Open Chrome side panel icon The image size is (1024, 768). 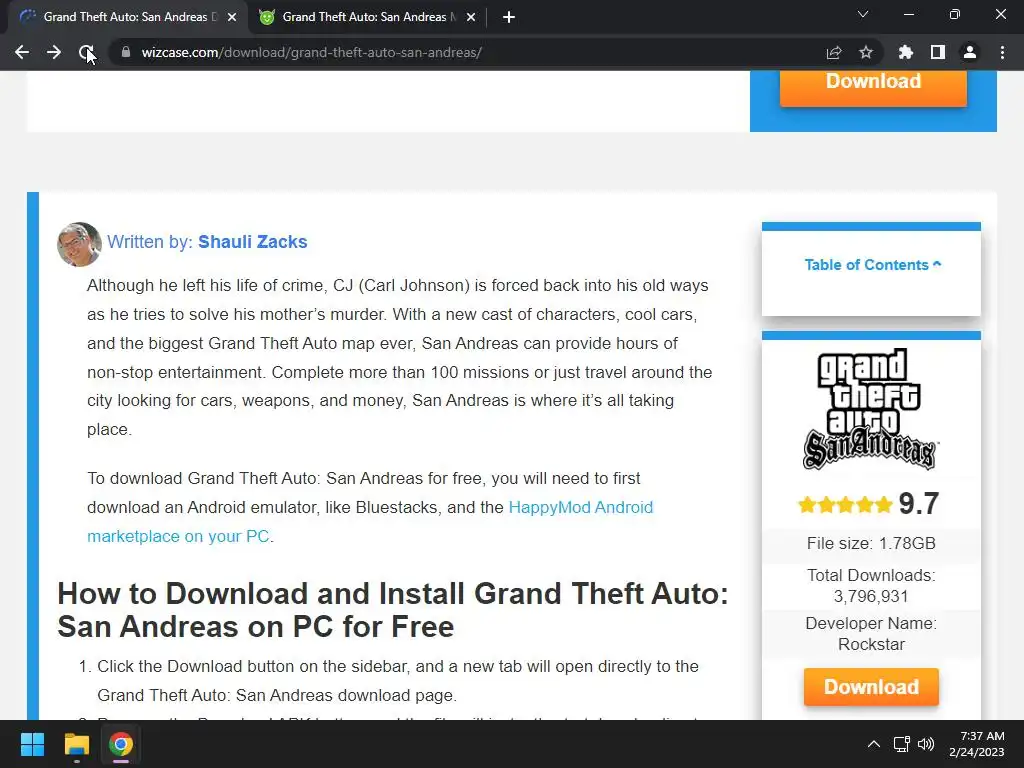tap(938, 52)
